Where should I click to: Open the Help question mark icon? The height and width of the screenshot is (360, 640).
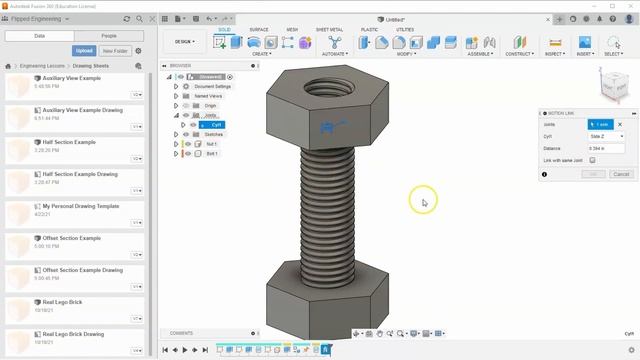[x=613, y=19]
